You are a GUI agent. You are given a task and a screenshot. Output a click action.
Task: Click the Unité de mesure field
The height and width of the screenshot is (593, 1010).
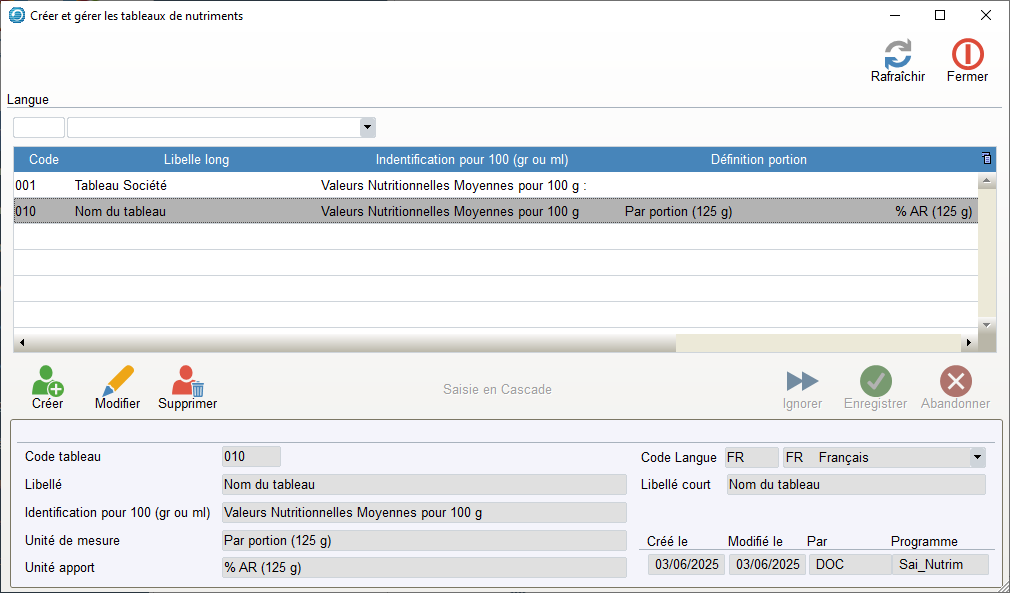coord(424,541)
